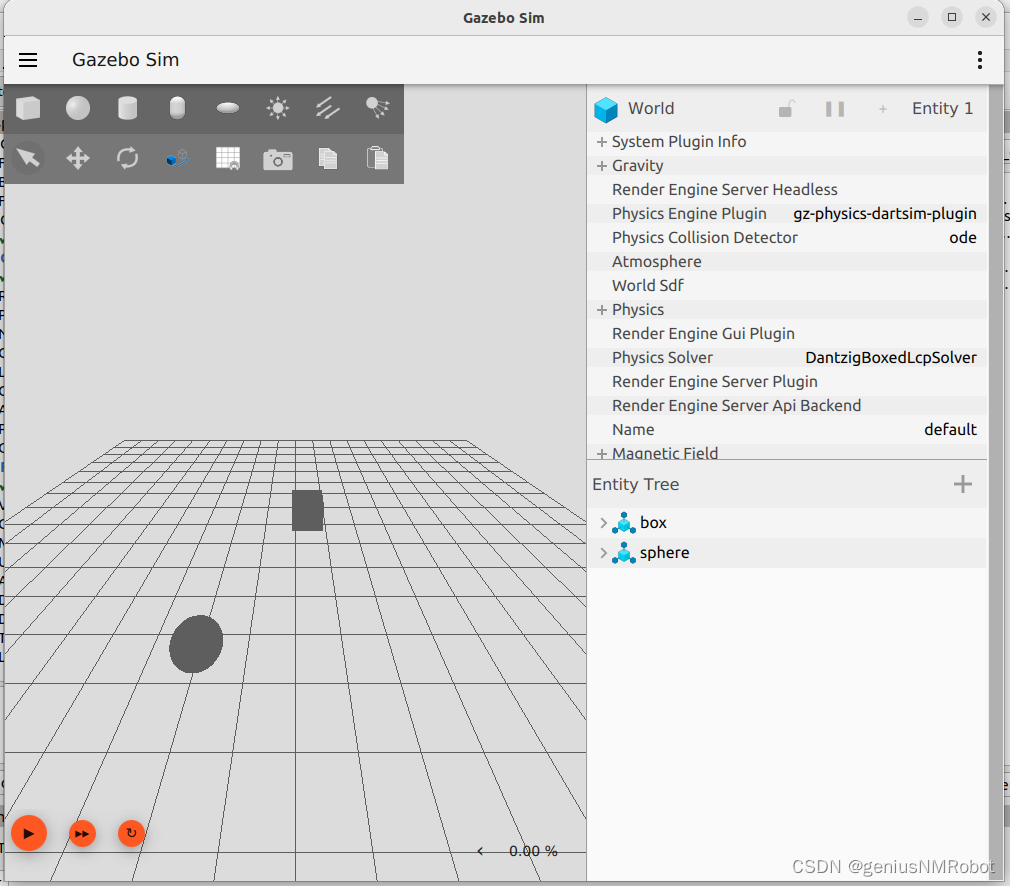Open the three-dot plugins menu

tap(979, 60)
